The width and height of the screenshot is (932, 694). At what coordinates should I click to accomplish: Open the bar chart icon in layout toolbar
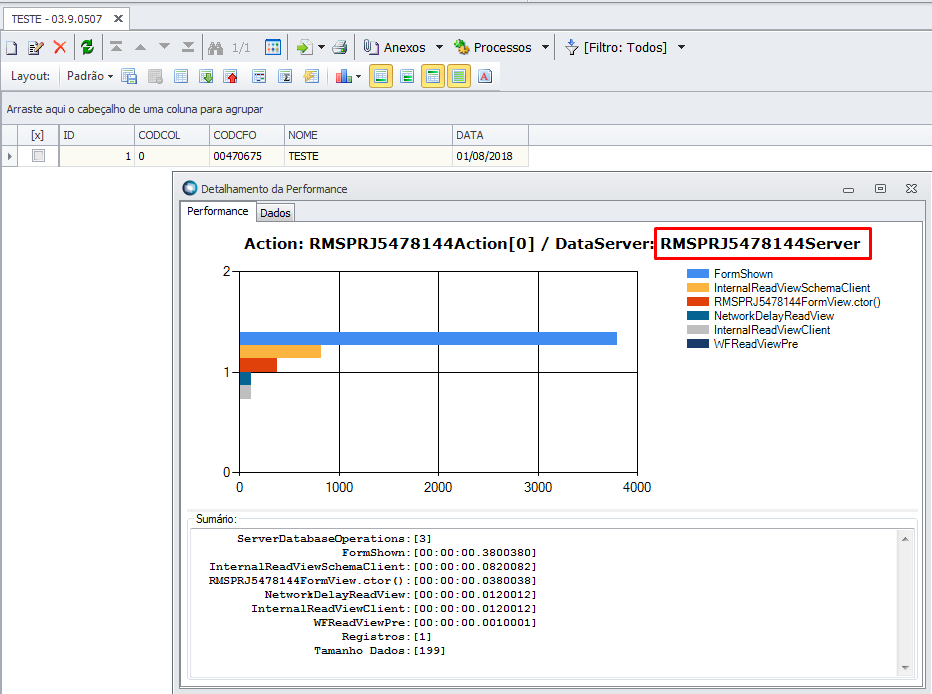344,76
